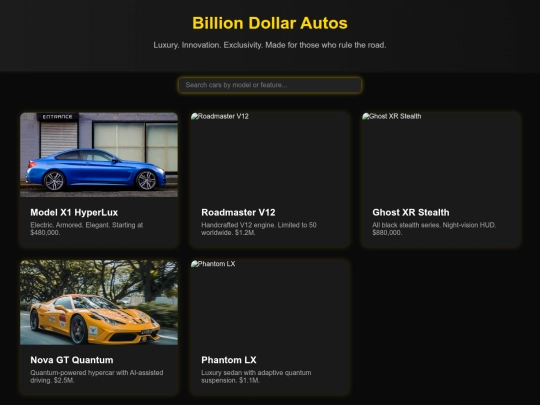Click 'Handcrafted V12 engine' description
This screenshot has width=540, height=405.
259,229
